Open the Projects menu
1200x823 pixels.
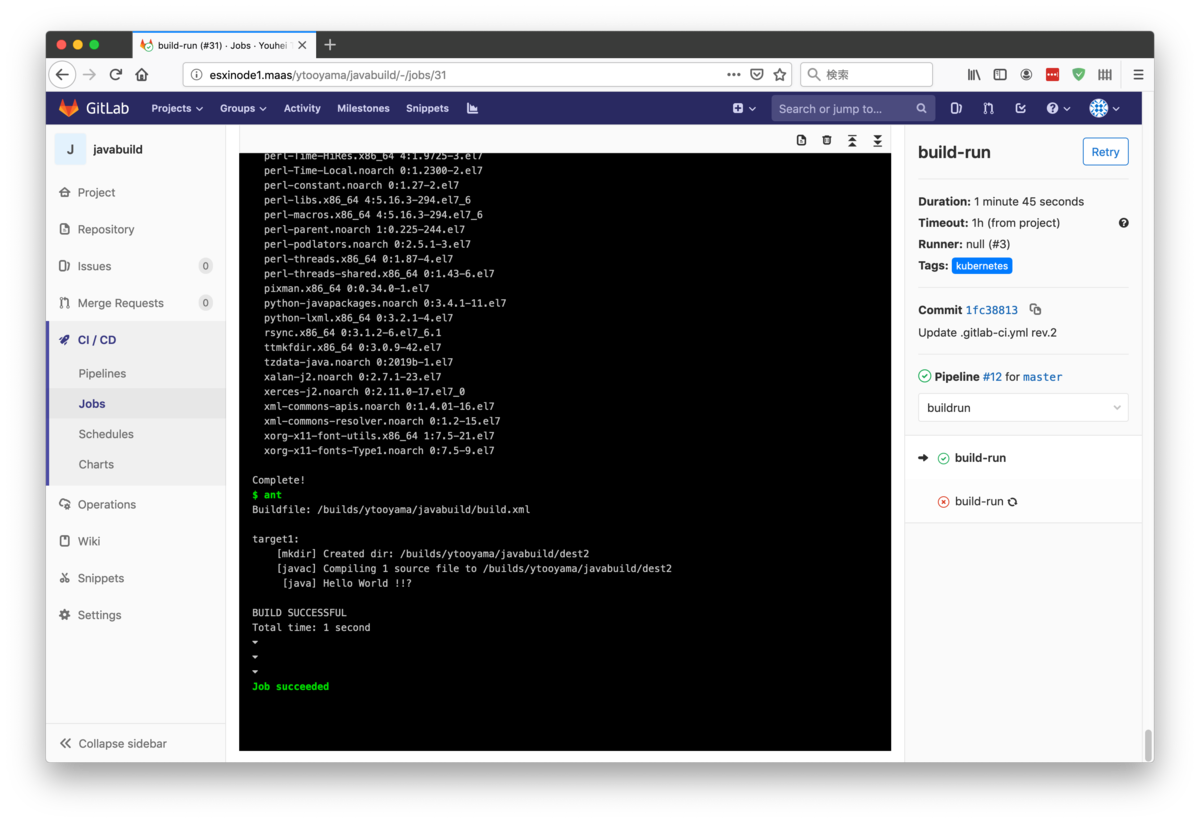tap(177, 108)
